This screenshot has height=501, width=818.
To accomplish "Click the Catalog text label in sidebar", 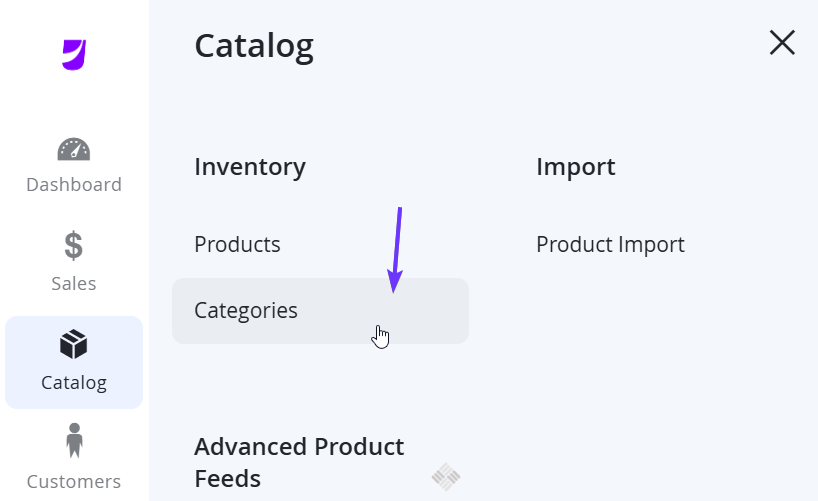I will pos(74,383).
